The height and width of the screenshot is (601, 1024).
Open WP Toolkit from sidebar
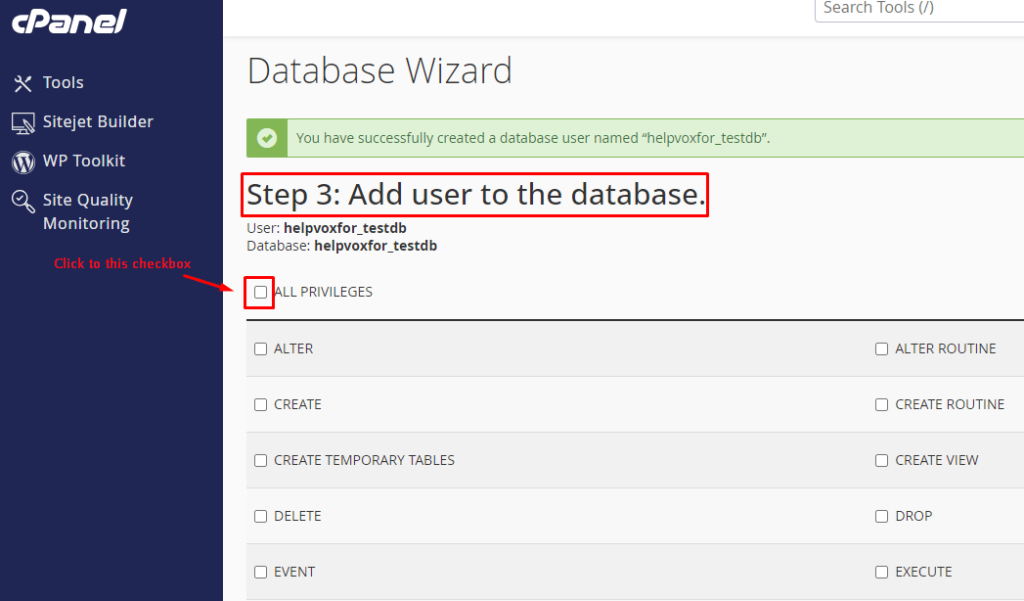point(84,161)
